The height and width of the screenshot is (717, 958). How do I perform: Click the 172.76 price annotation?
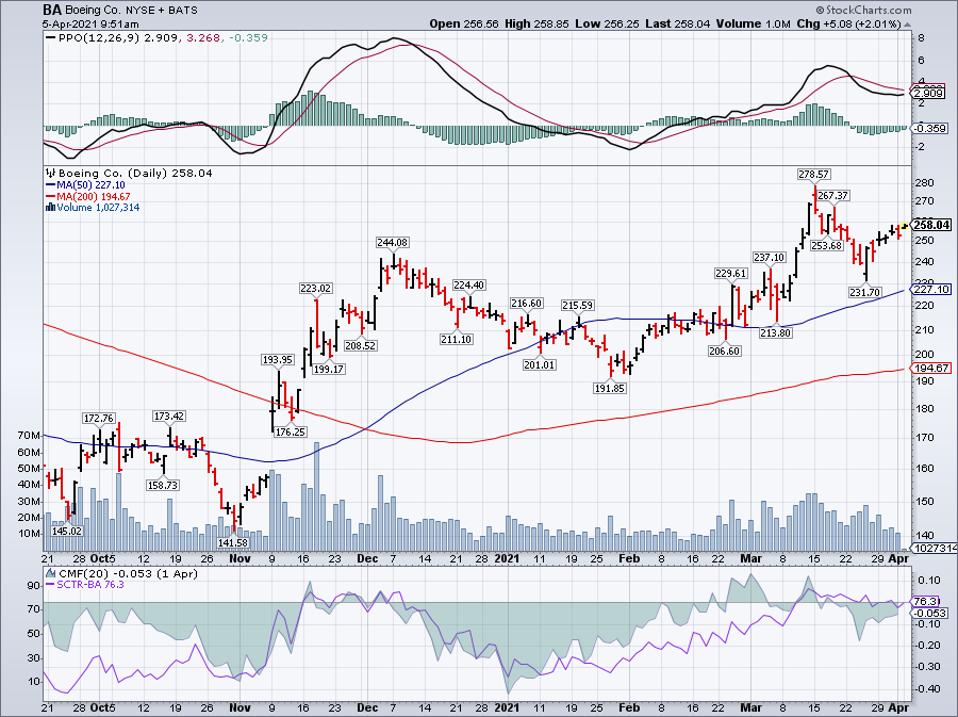pos(98,418)
